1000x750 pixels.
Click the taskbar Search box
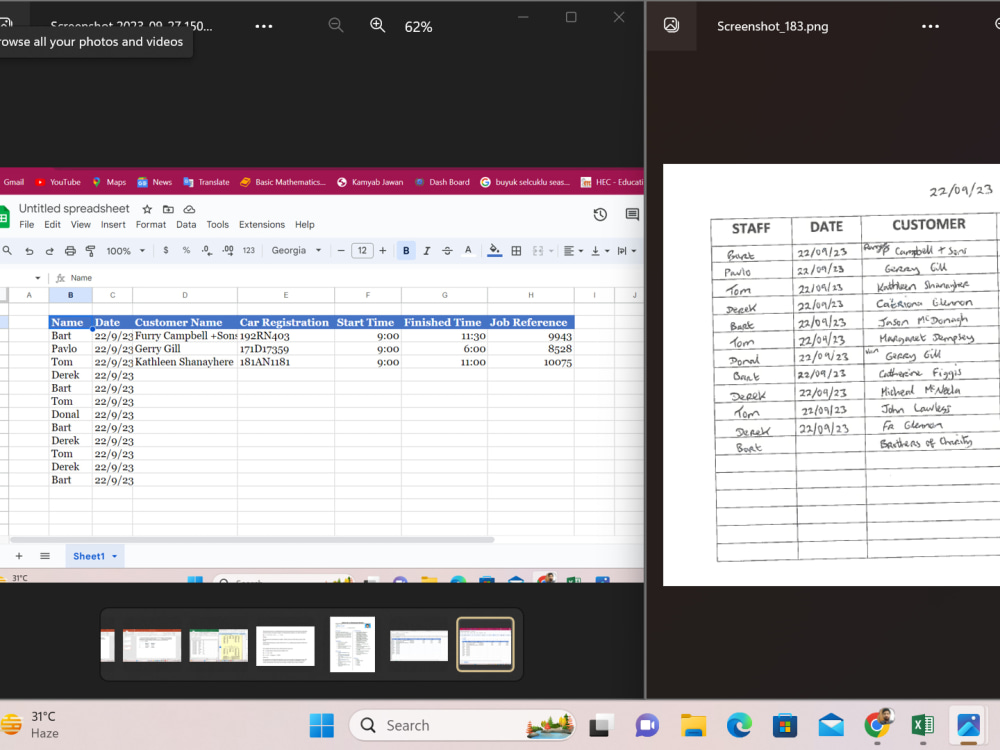pyautogui.click(x=462, y=725)
